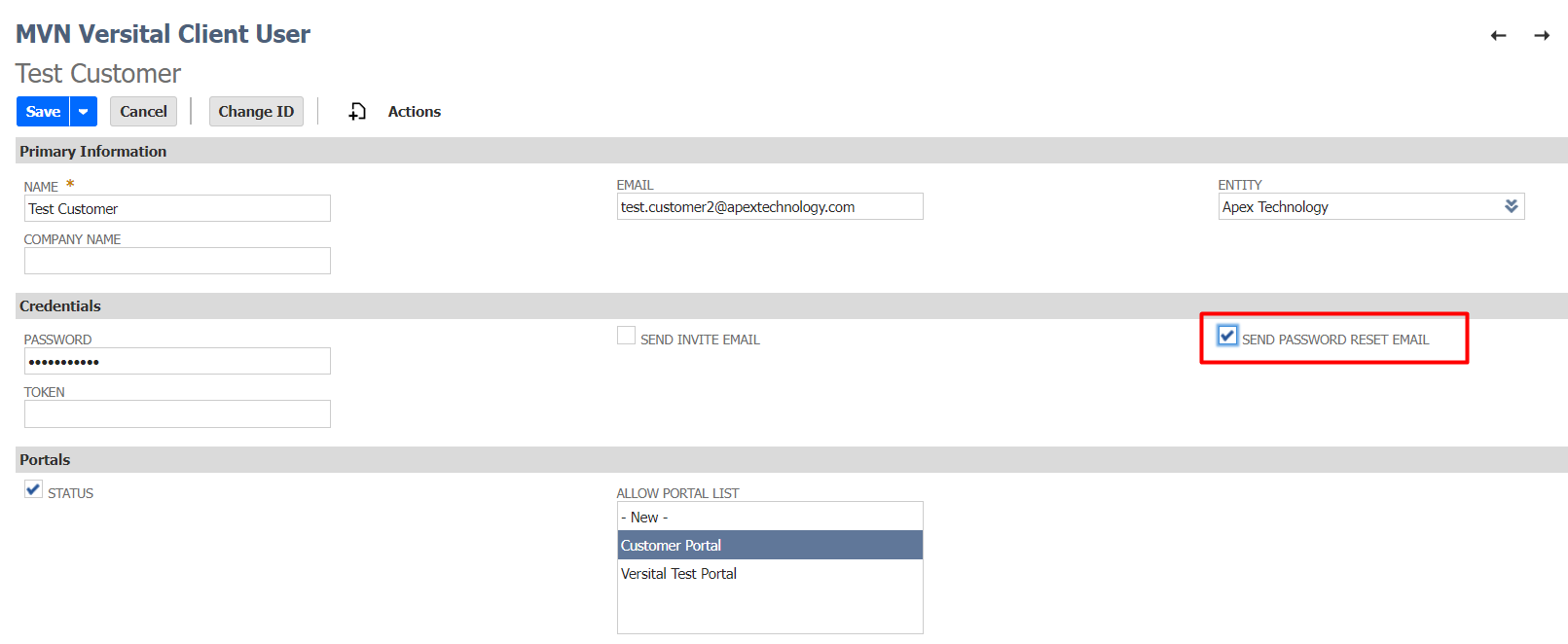Screen dimensions: 1568x644
Task: Click the Token input field
Action: click(177, 414)
